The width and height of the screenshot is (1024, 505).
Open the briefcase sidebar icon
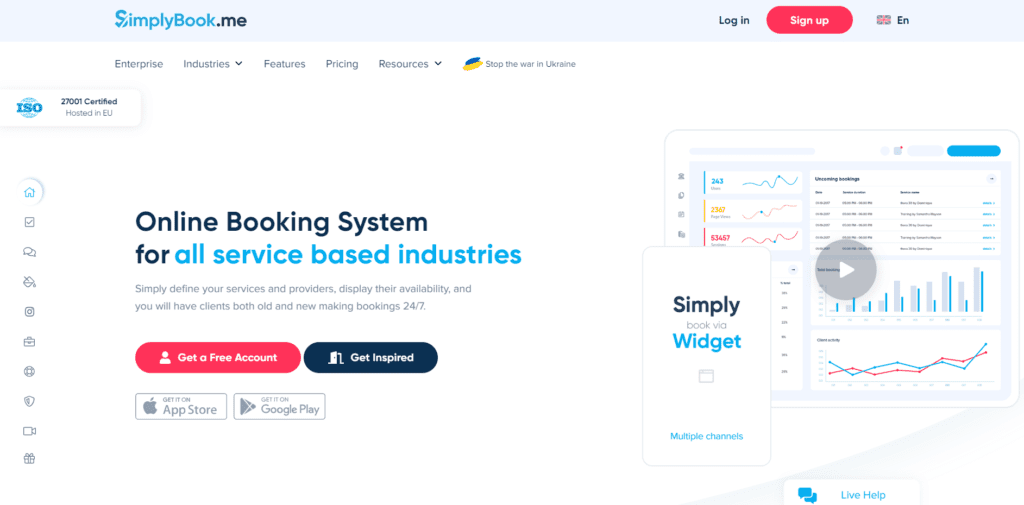coord(29,342)
